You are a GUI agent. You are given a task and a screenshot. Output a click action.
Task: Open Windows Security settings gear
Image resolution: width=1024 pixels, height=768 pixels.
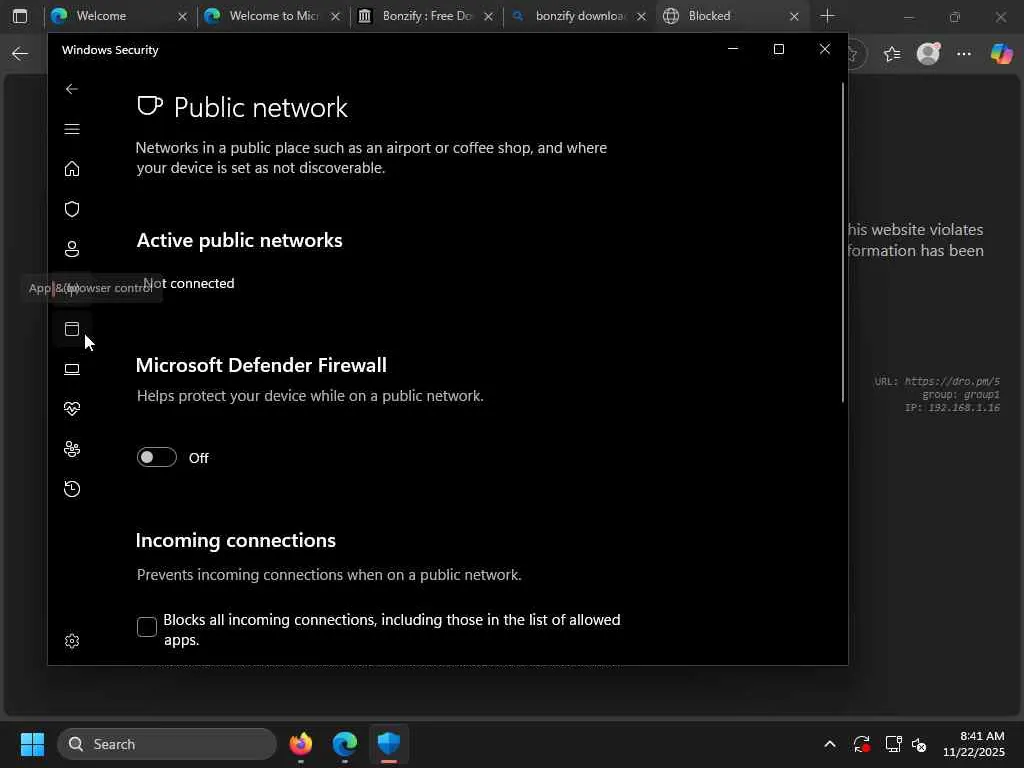click(72, 641)
